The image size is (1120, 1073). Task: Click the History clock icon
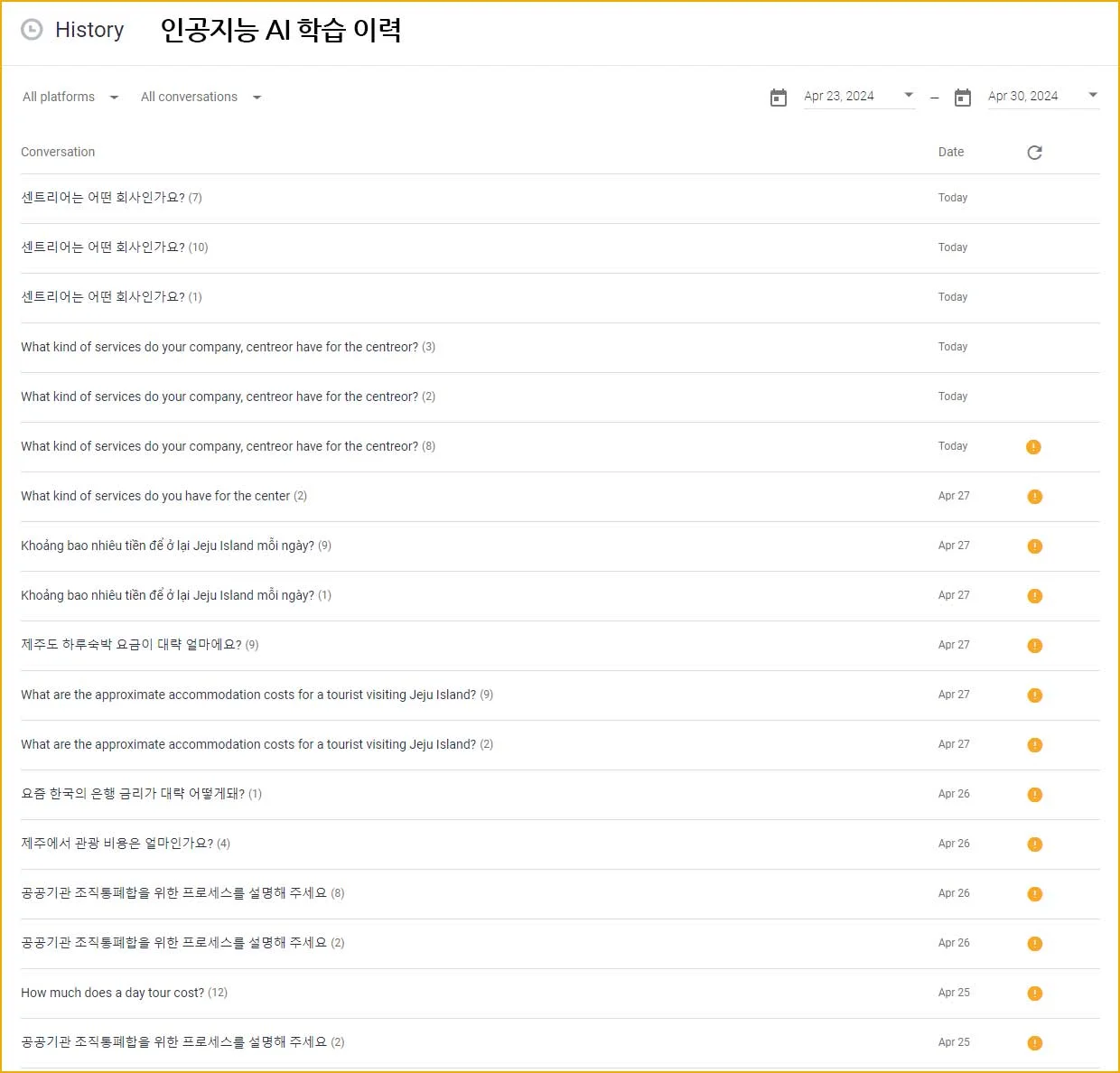click(x=32, y=30)
